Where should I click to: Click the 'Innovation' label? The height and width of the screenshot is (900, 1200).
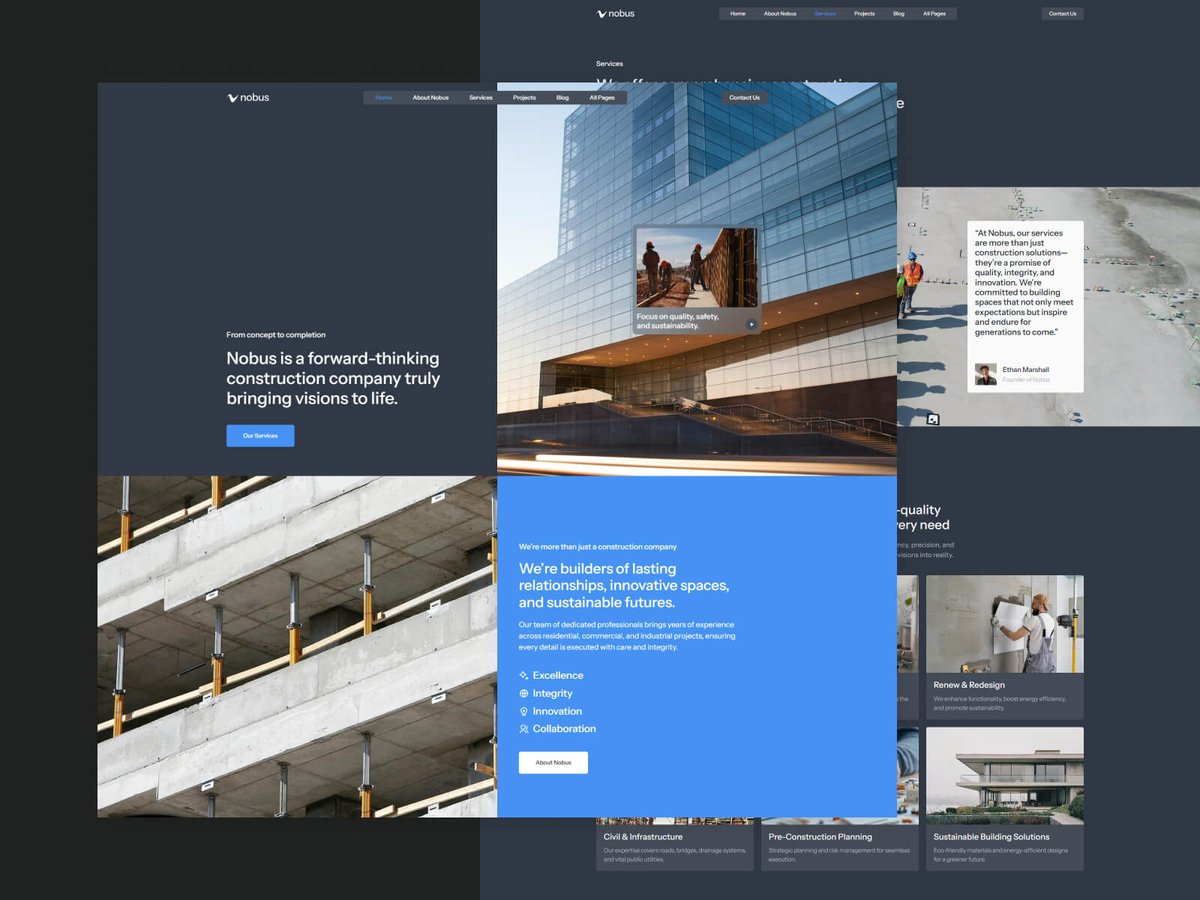pos(557,712)
